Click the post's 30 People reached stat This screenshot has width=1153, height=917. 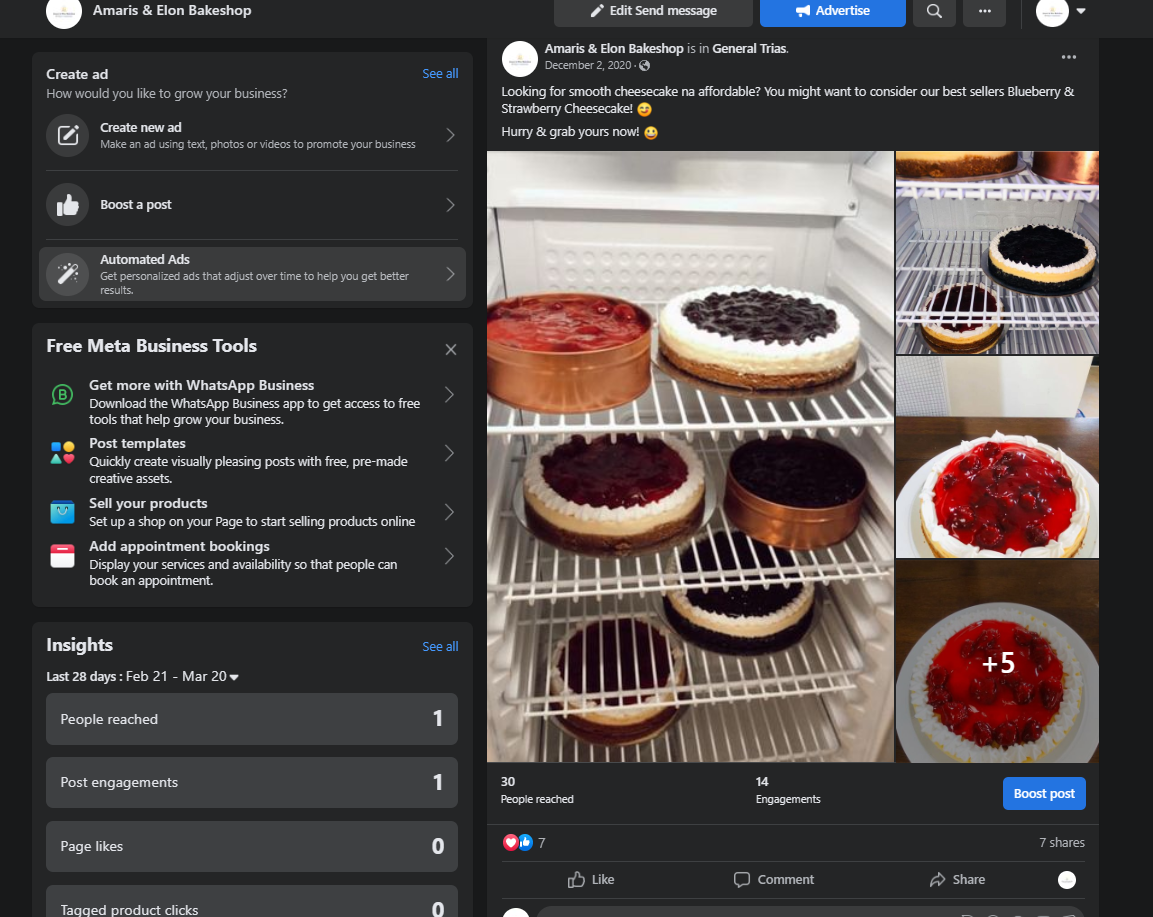point(537,791)
